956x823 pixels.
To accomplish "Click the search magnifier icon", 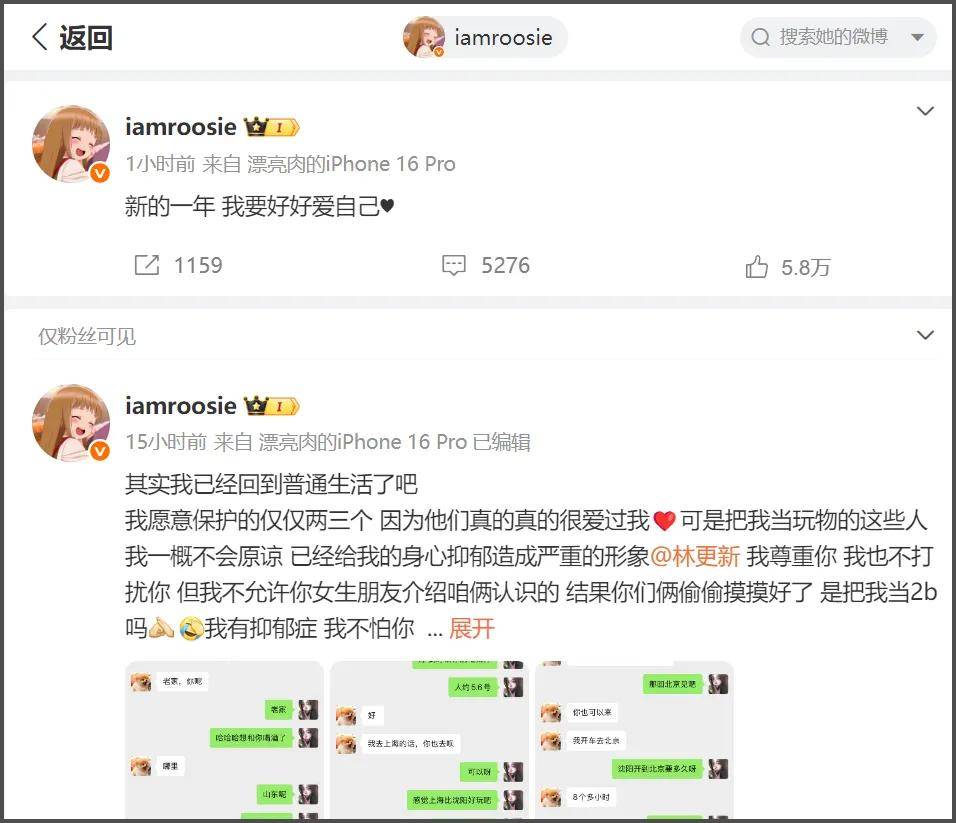I will 760,37.
